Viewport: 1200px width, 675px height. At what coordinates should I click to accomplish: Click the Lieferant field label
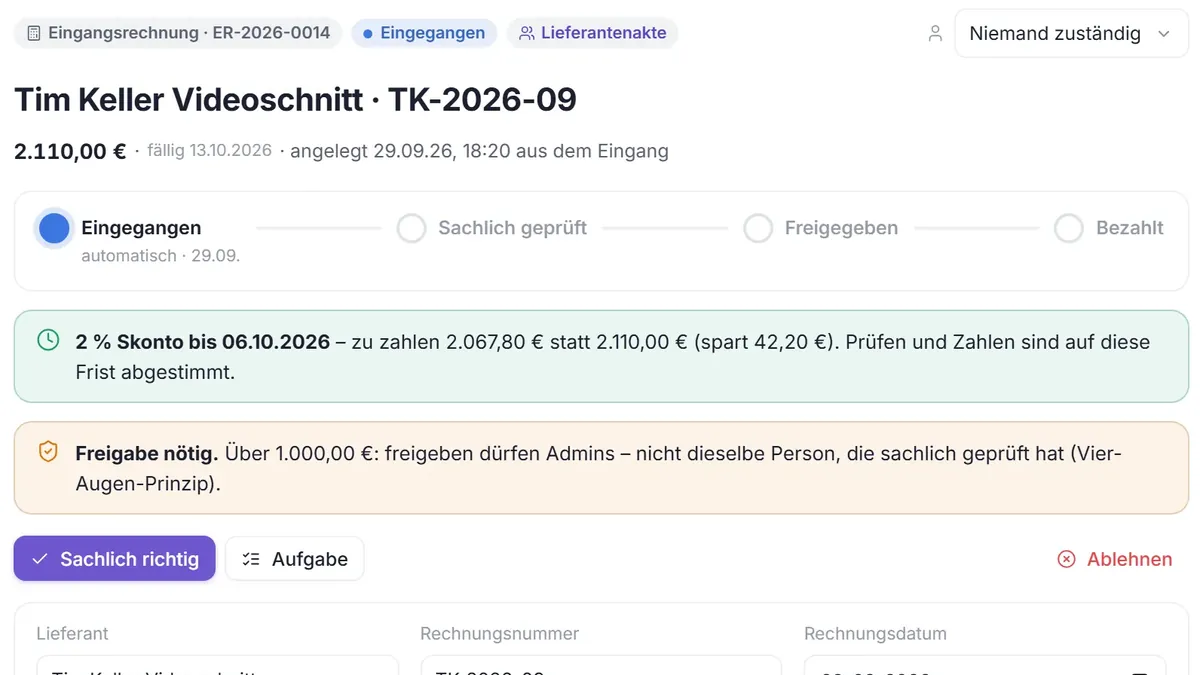pyautogui.click(x=72, y=634)
